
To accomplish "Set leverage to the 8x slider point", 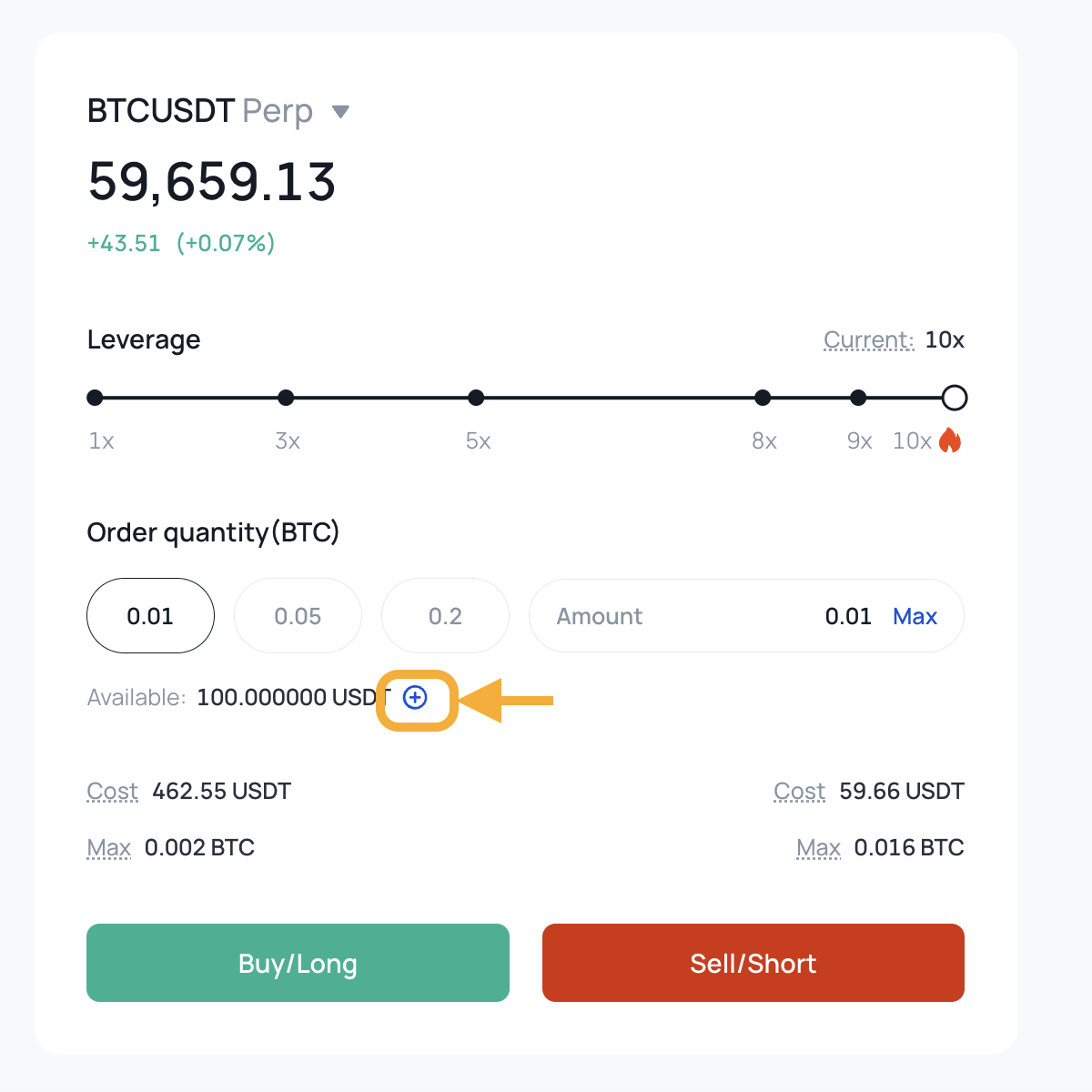I will pos(763,398).
